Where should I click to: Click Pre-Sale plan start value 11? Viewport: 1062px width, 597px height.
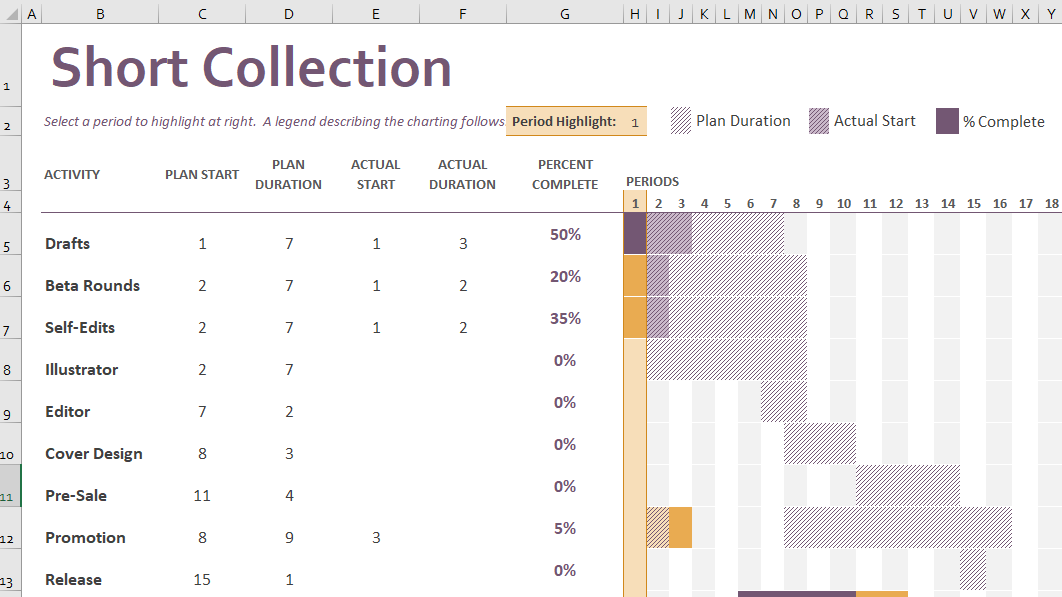(x=202, y=495)
